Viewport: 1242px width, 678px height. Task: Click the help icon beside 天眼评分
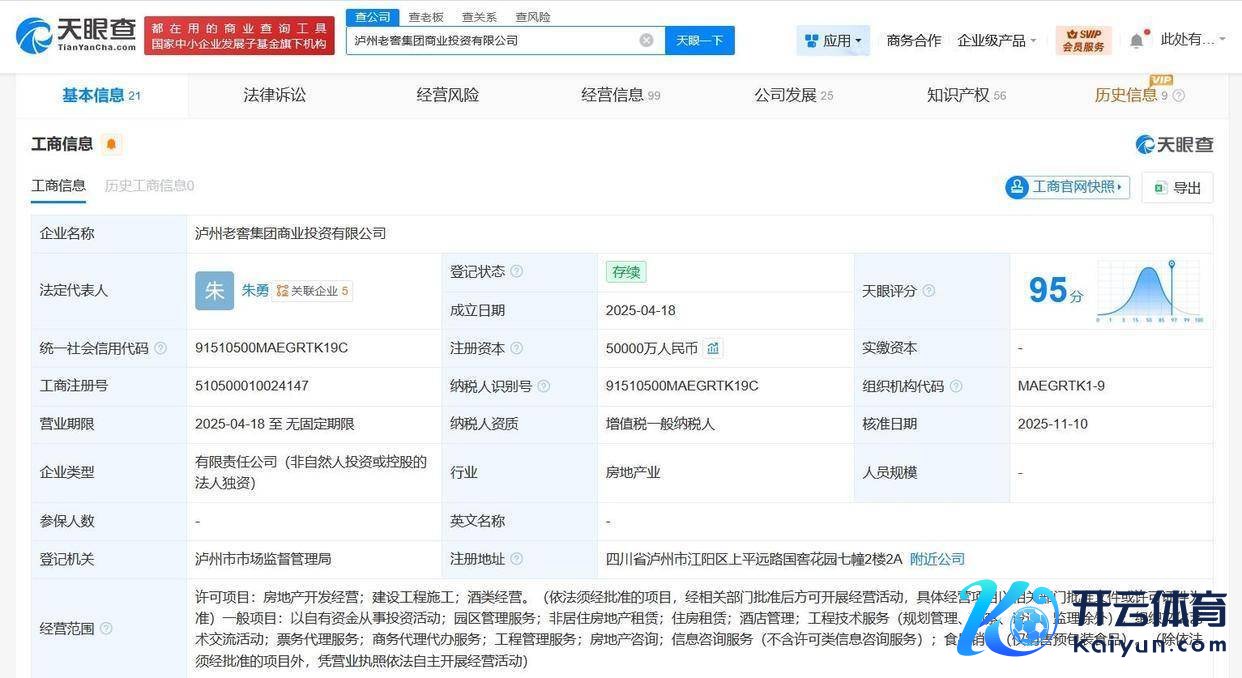point(929,291)
